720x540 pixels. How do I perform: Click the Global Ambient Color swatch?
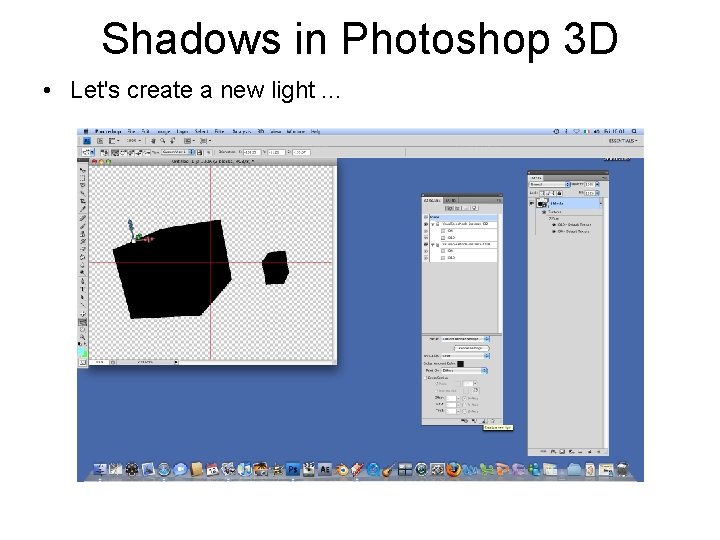(461, 363)
